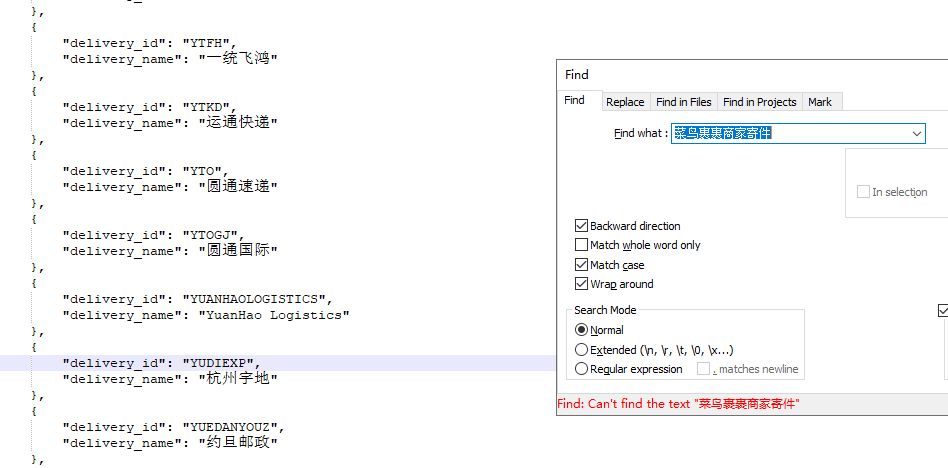Image resolution: width=948 pixels, height=468 pixels.
Task: Click the red Can't find the text status message
Action: [678, 404]
